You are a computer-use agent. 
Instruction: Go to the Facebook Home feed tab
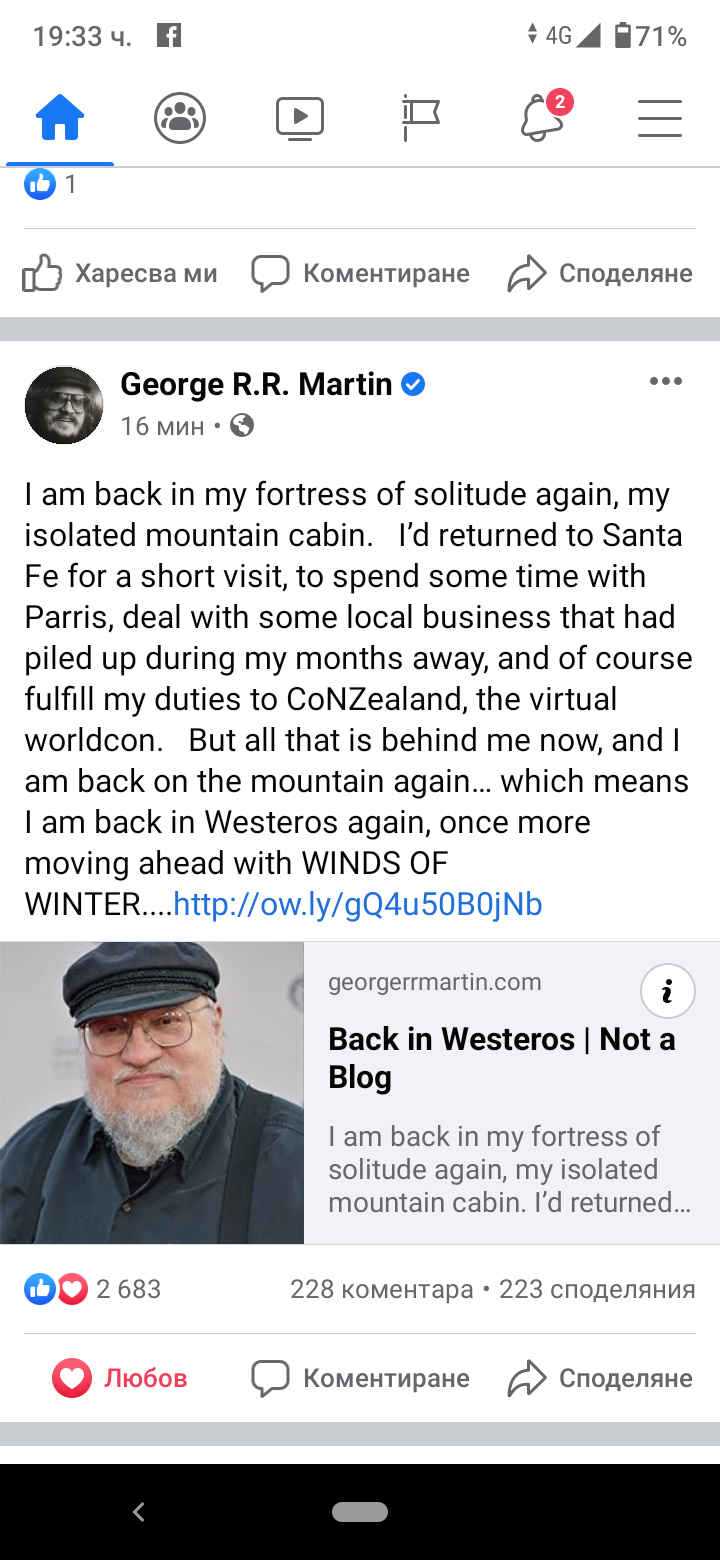pyautogui.click(x=60, y=120)
